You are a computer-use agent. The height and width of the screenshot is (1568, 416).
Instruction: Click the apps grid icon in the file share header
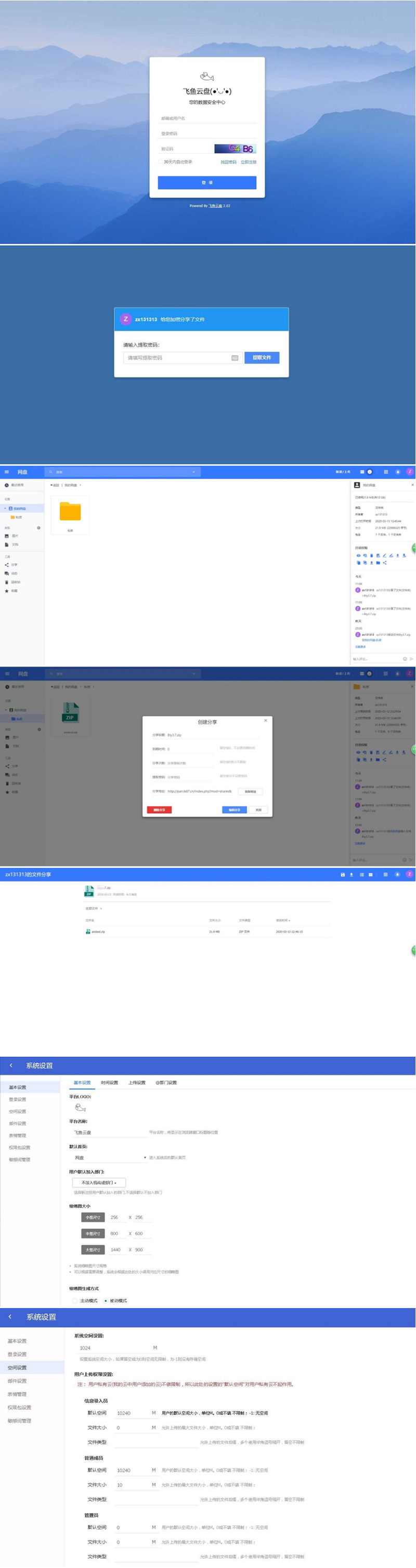(385, 874)
